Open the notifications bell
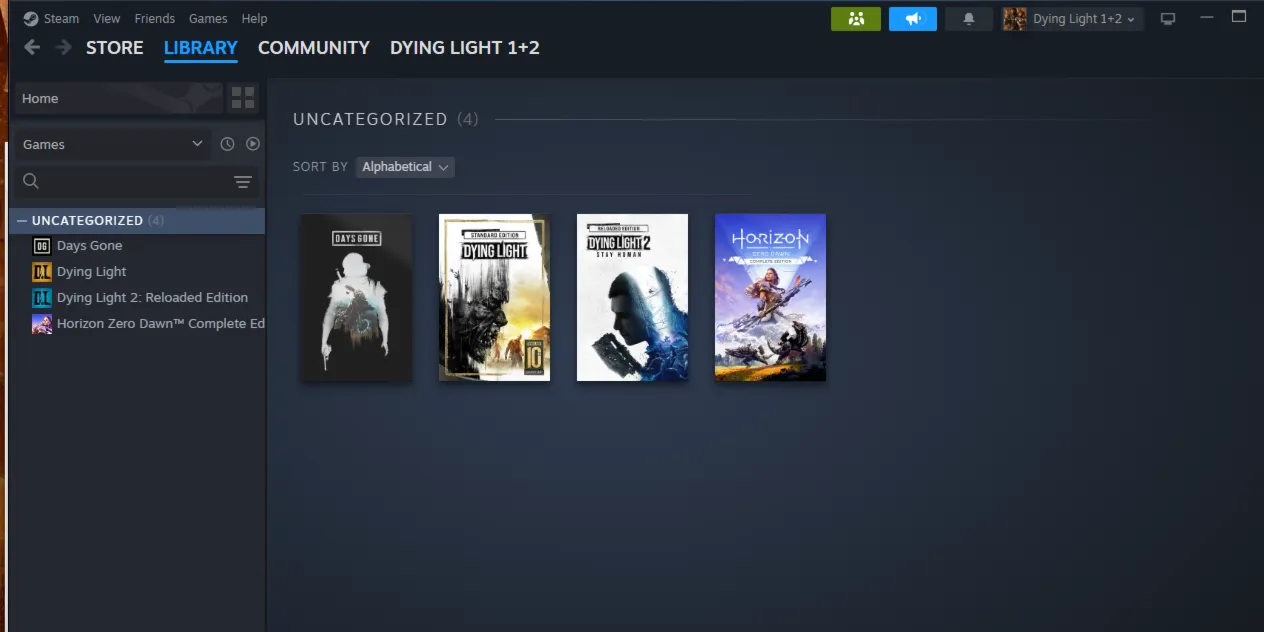The image size is (1264, 632). [968, 19]
